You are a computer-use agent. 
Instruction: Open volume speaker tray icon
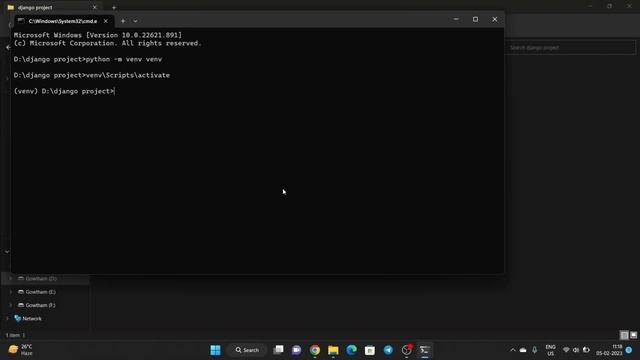tap(576, 350)
